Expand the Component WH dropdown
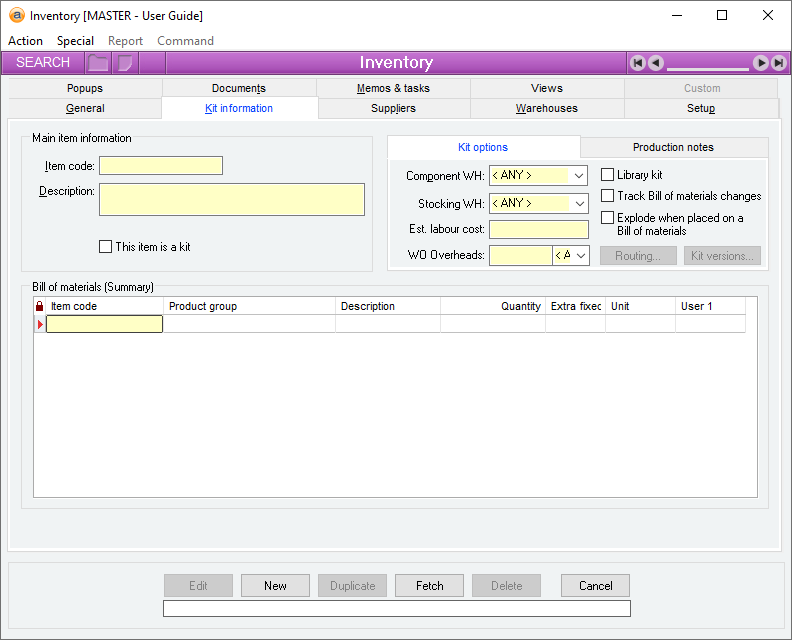Screen dimensions: 792x640 point(578,176)
